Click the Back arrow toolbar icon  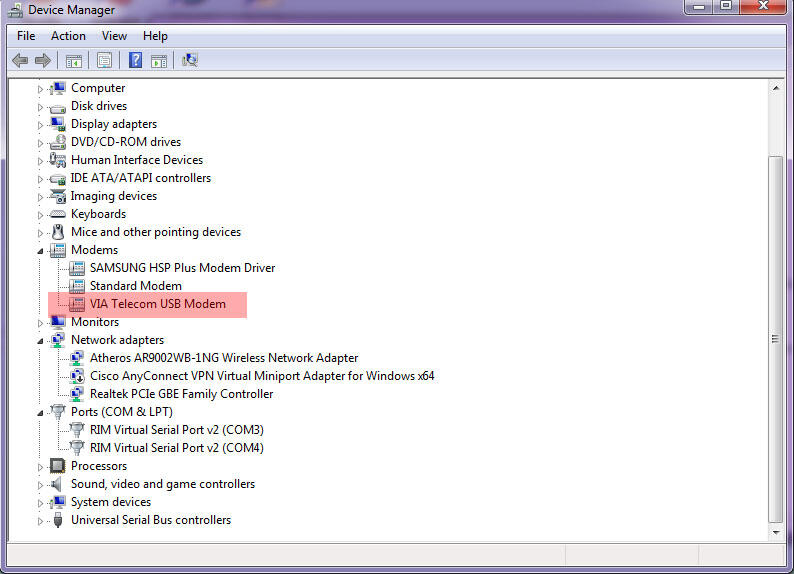[x=20, y=61]
